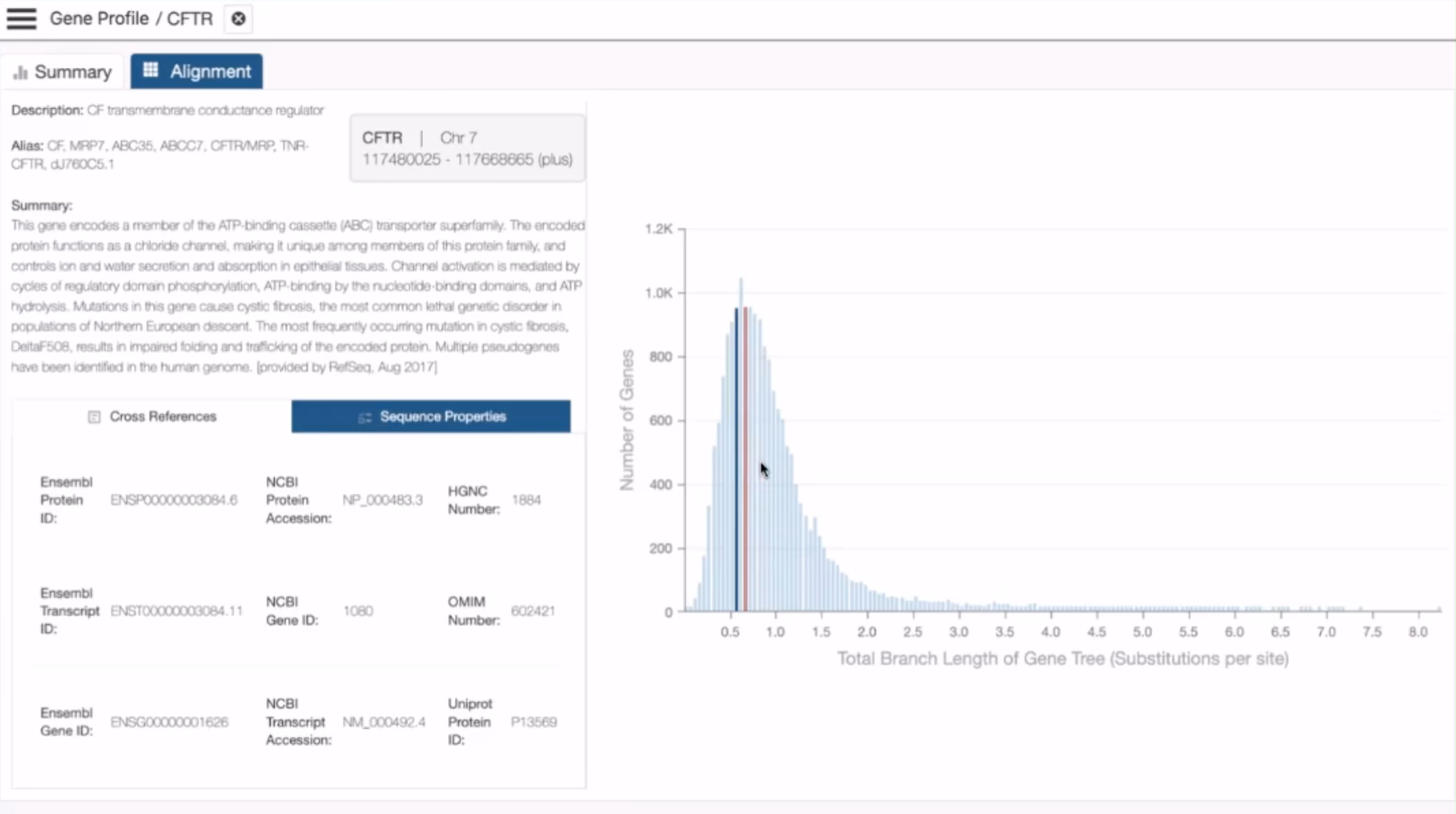Open the hamburger menu icon
This screenshot has height=814, width=1456.
22,19
